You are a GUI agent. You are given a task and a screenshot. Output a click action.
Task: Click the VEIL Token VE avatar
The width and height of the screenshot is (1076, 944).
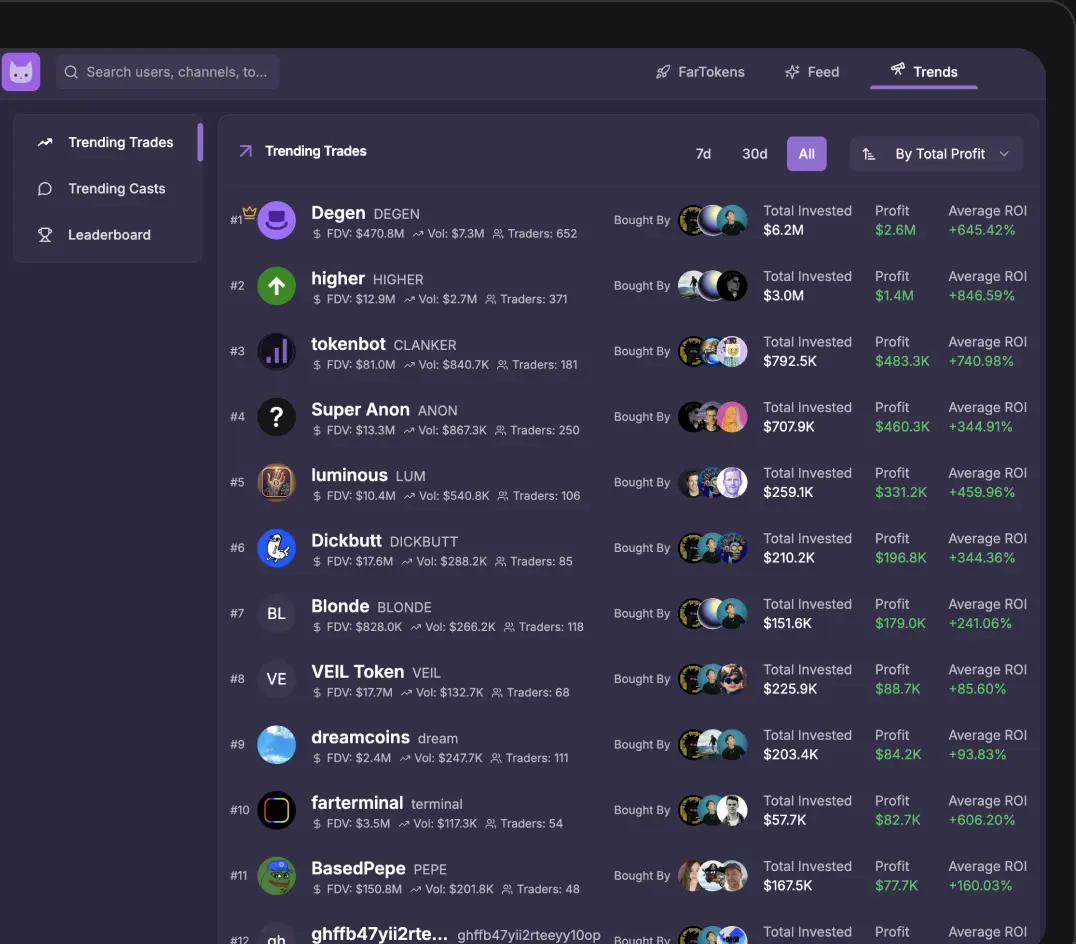[277, 678]
